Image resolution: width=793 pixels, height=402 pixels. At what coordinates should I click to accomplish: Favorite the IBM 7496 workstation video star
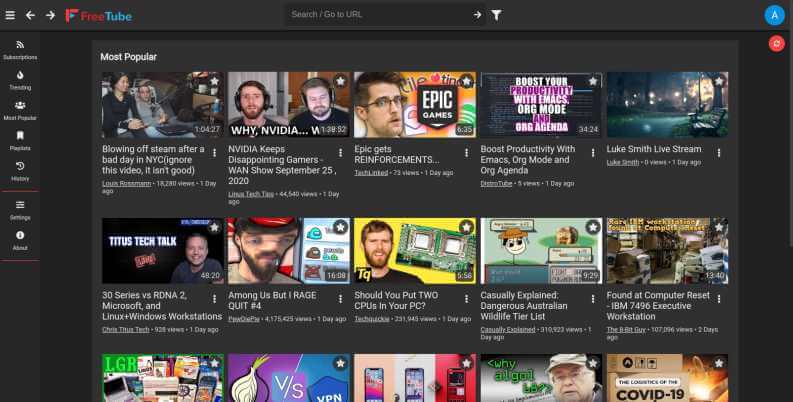click(x=719, y=227)
